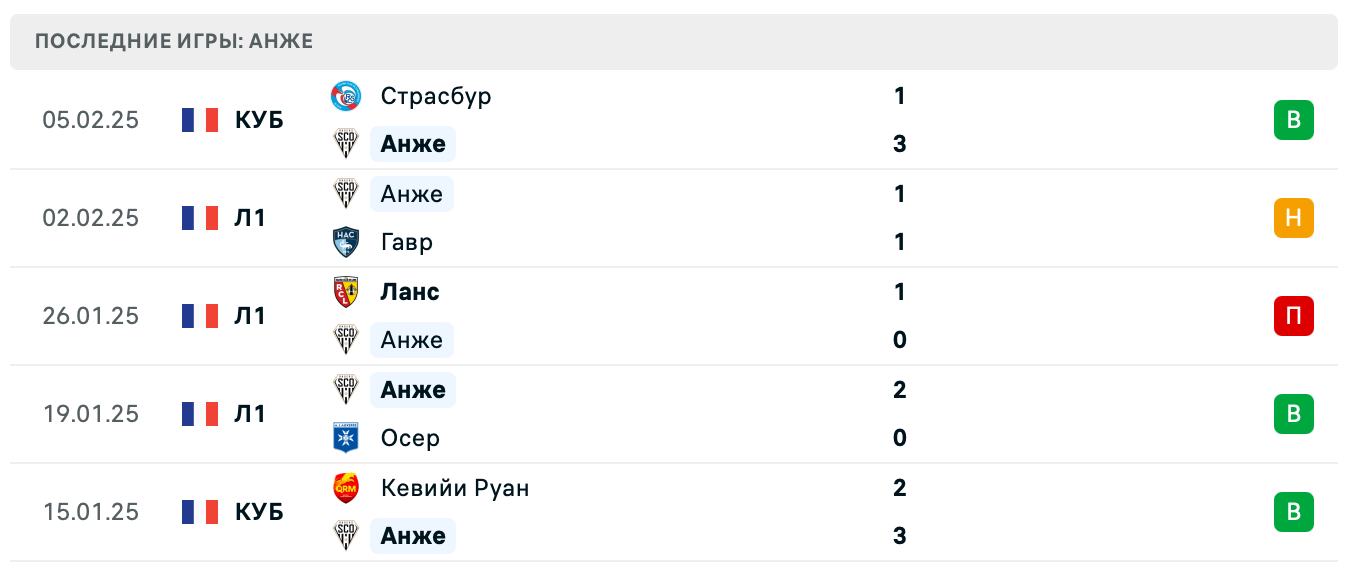
Task: Open the Кевийи Руан team link
Action: 455,488
